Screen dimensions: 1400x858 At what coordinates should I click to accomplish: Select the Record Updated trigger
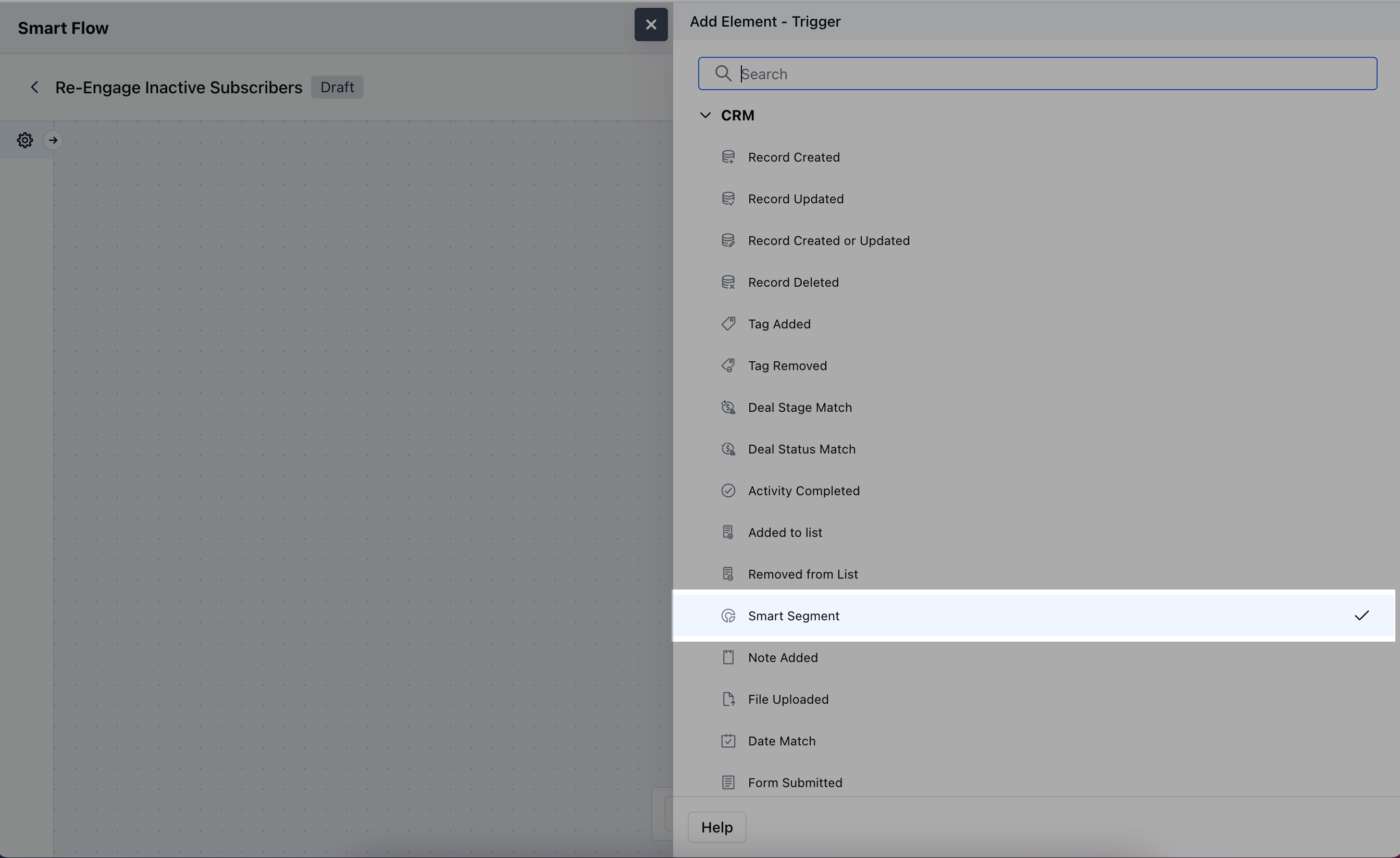(x=796, y=199)
